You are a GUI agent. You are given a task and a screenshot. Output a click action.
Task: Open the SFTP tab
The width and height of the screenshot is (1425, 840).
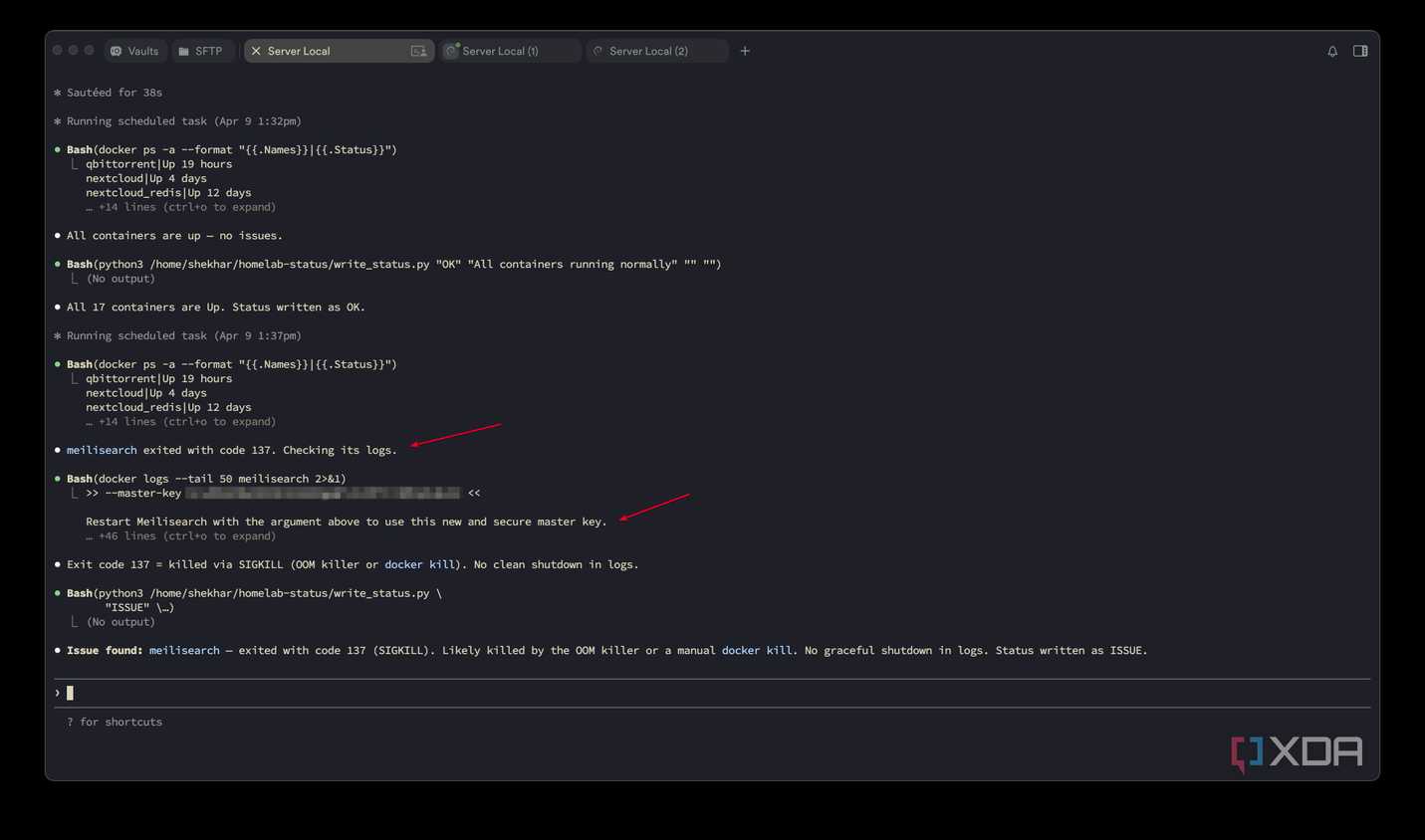pyautogui.click(x=202, y=51)
